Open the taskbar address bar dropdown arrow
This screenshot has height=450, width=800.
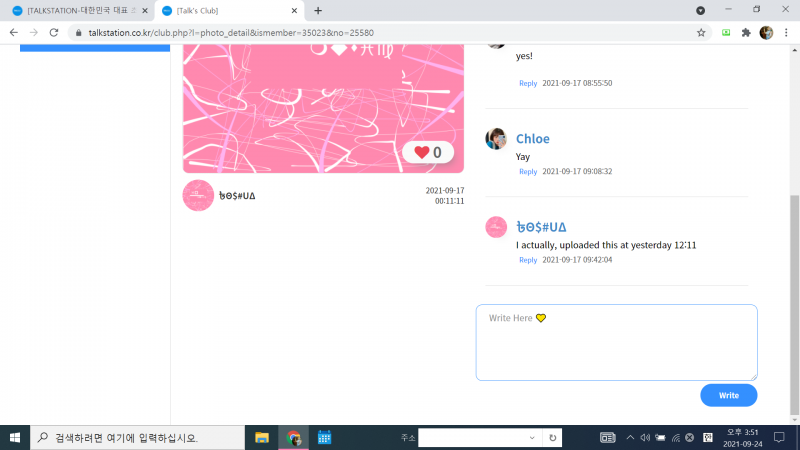(x=531, y=437)
